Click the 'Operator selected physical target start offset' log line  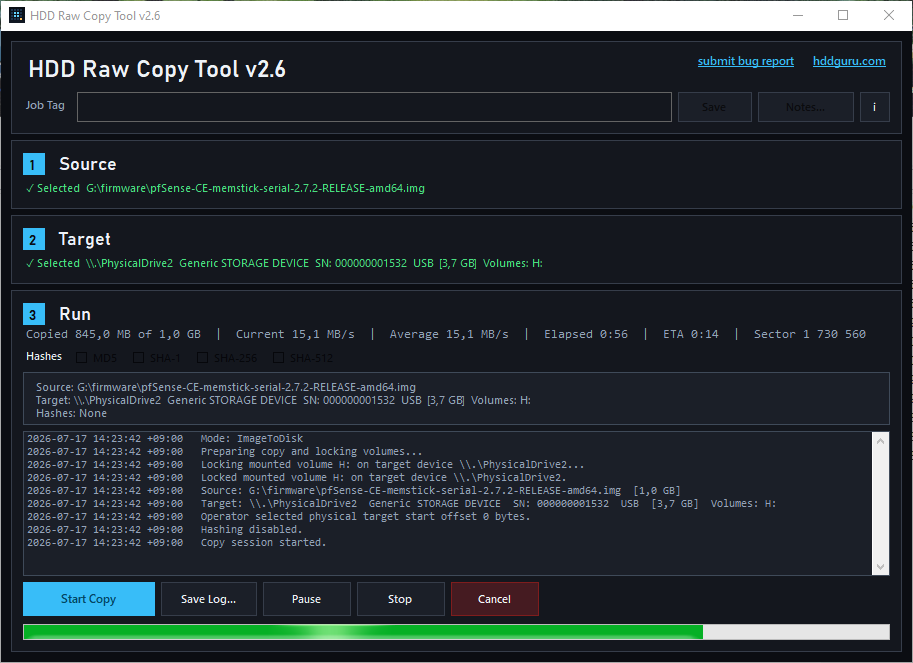pyautogui.click(x=366, y=516)
